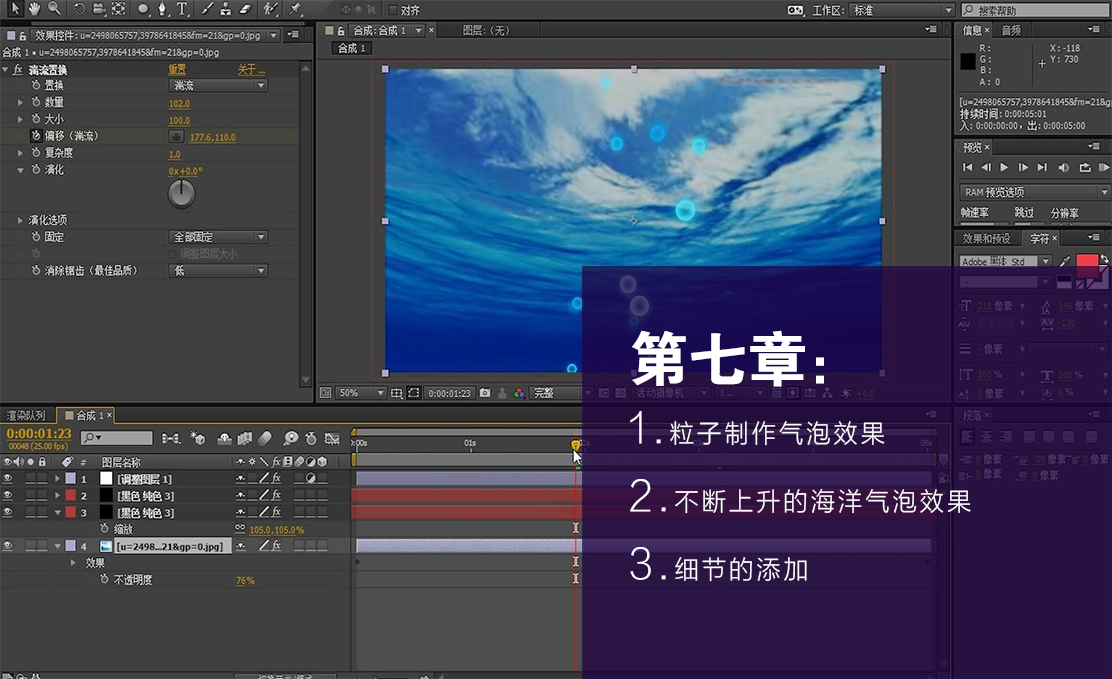The image size is (1112, 679).
Task: Click current time 0:00:01:23 in timeline
Action: click(39, 433)
